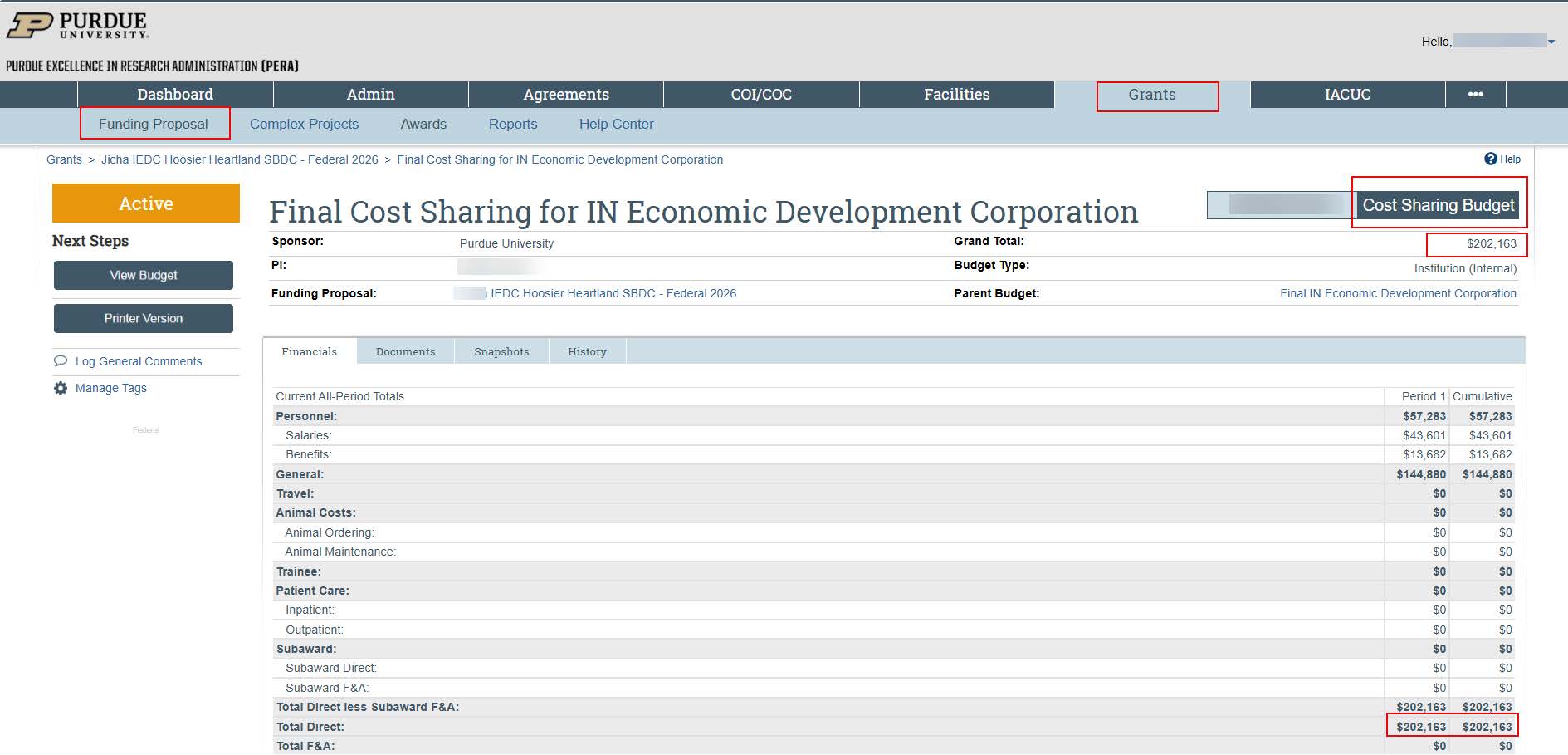Viewport: 1568px width, 755px height.
Task: Open the Manage Tags link
Action: coord(111,388)
